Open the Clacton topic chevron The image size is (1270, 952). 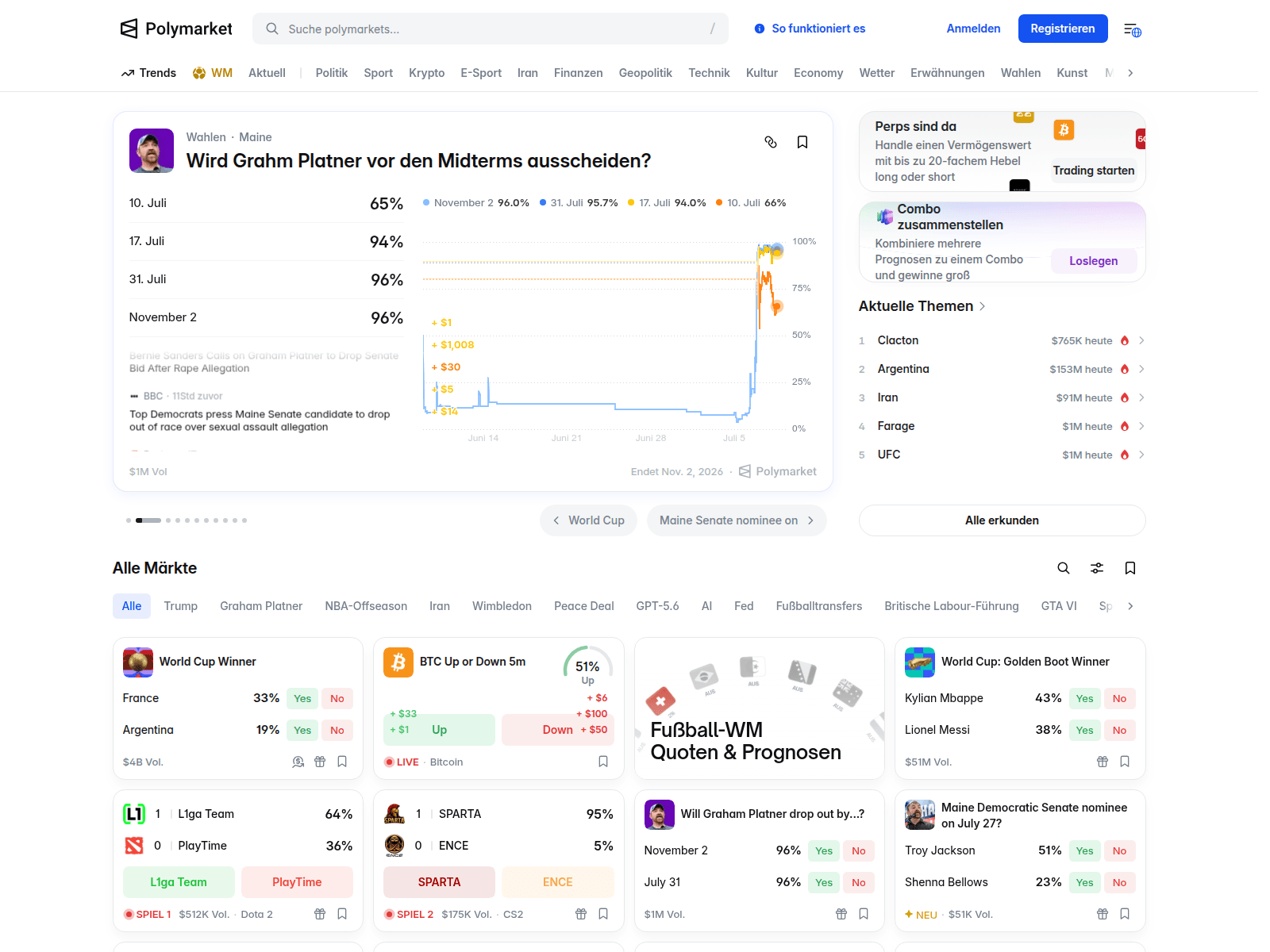(x=1141, y=340)
